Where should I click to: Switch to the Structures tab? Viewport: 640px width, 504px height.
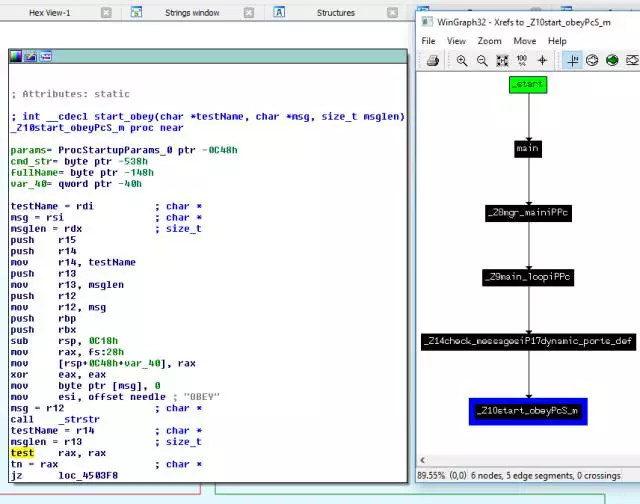coord(335,13)
